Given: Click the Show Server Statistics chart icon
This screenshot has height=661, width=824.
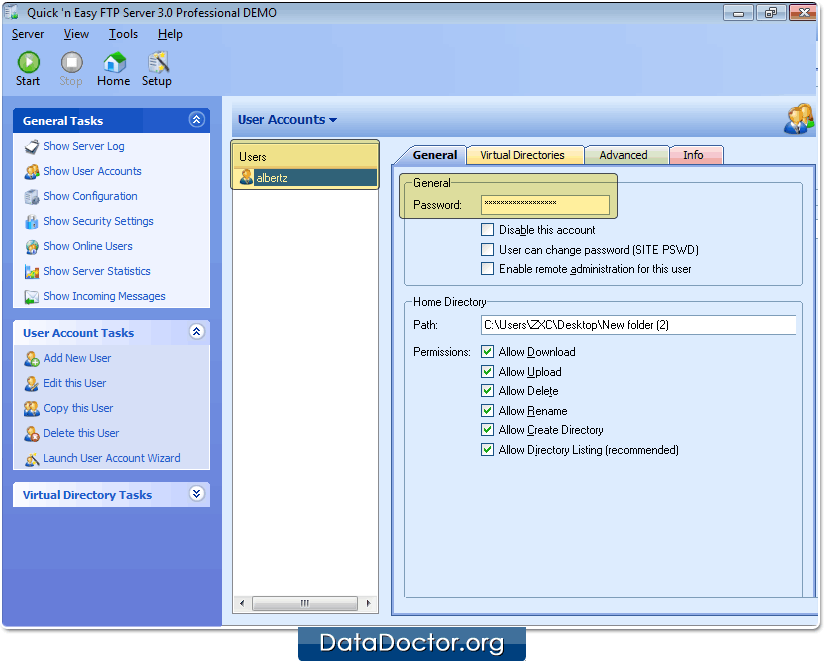Looking at the screenshot, I should tap(32, 272).
